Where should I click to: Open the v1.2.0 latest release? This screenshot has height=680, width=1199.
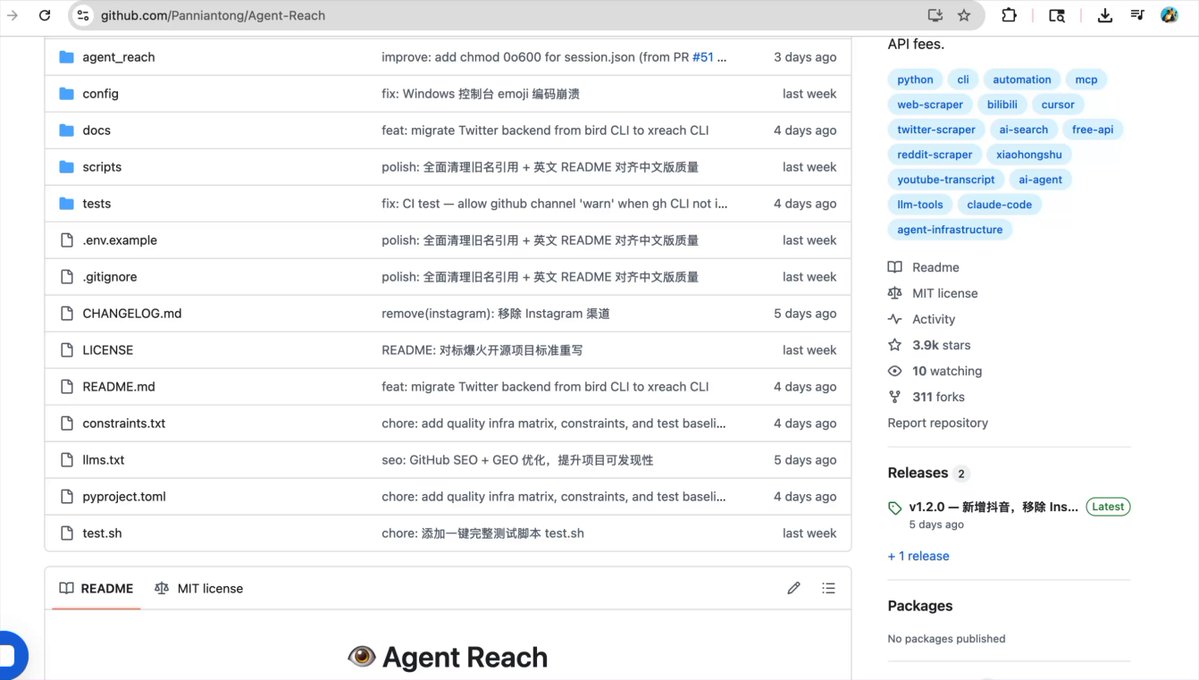coord(992,507)
